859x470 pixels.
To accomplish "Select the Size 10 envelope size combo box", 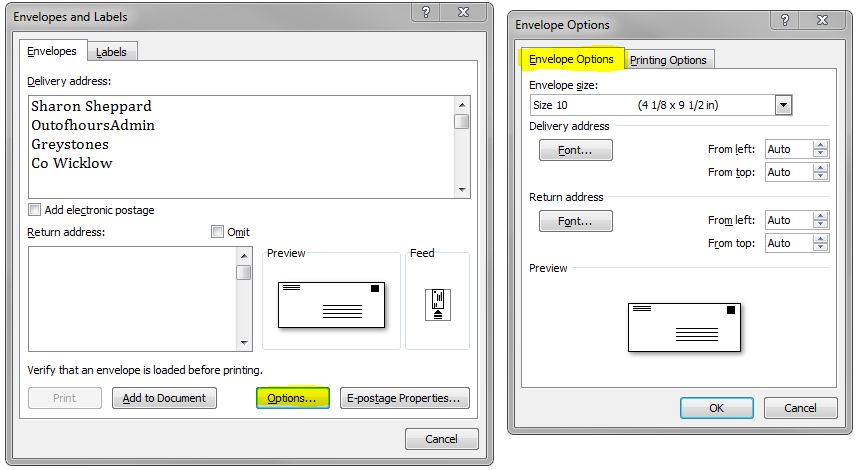I will click(661, 105).
